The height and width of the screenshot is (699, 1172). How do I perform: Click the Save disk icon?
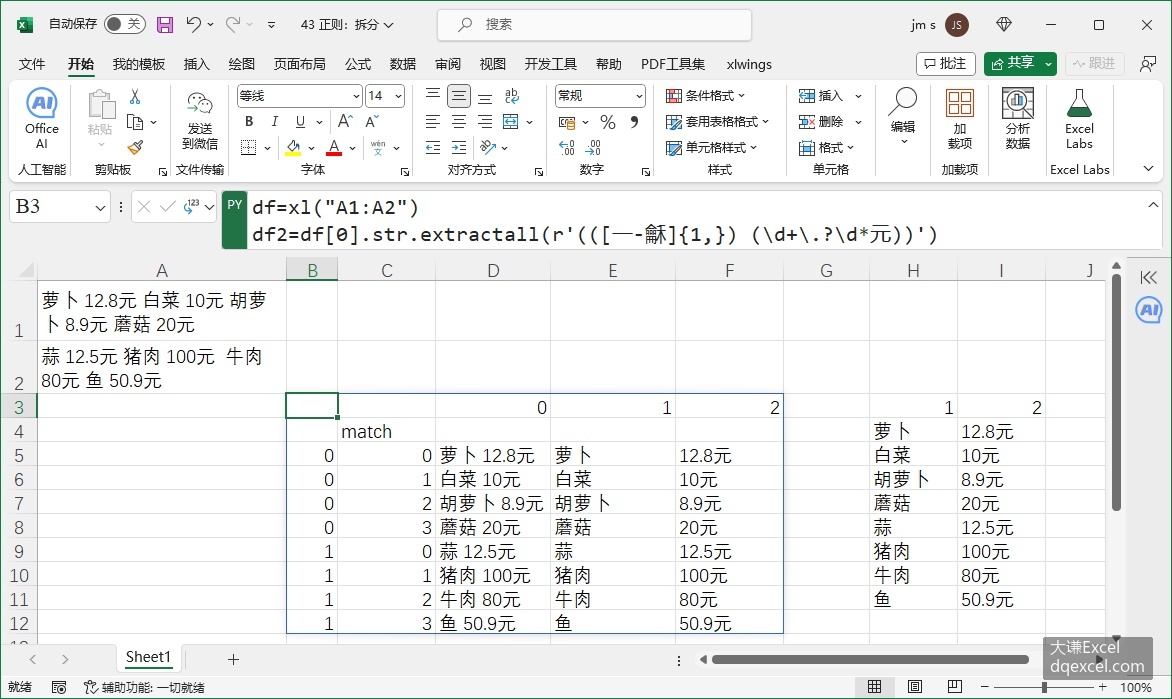pos(164,25)
